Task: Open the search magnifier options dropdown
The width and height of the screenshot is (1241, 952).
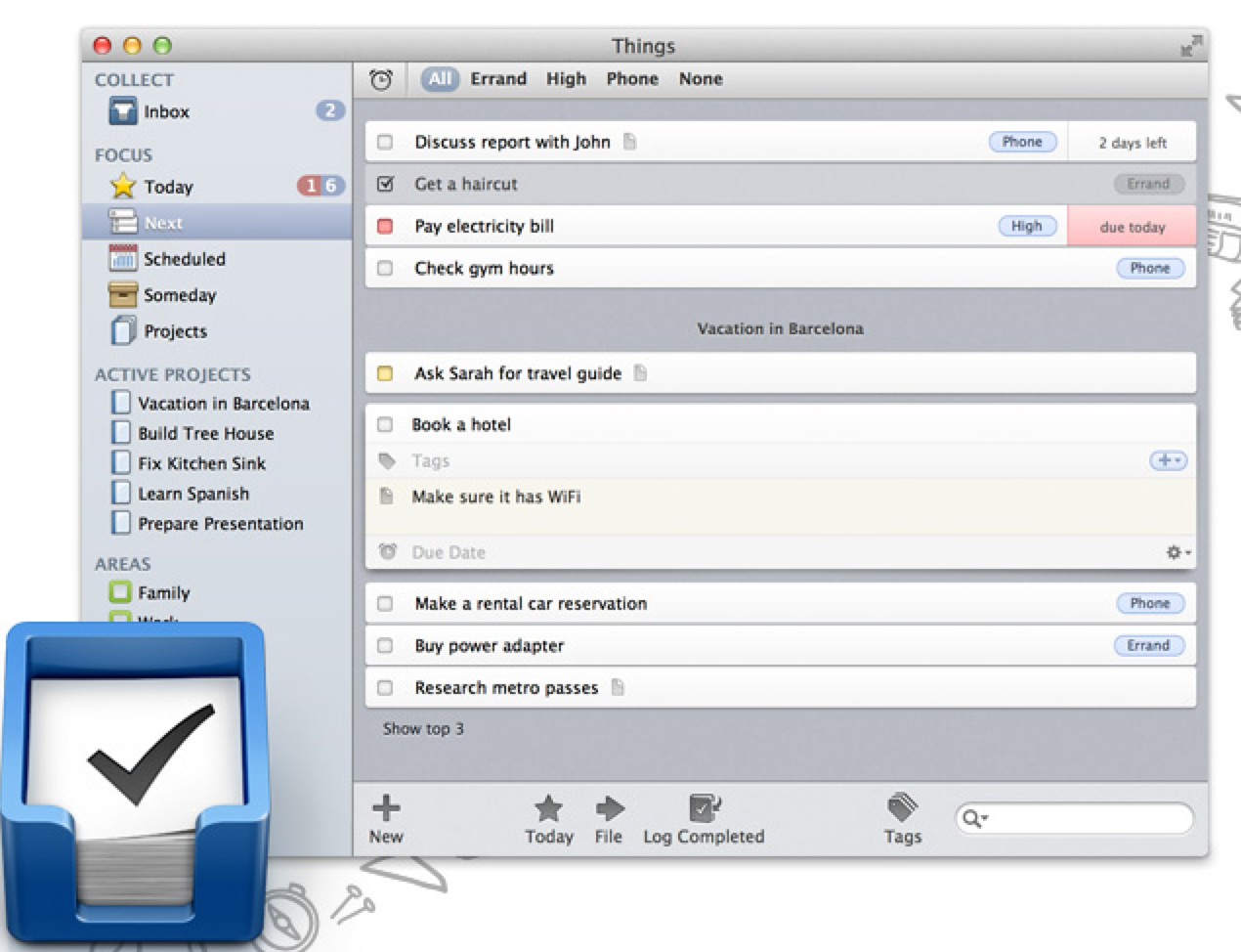Action: coord(975,818)
